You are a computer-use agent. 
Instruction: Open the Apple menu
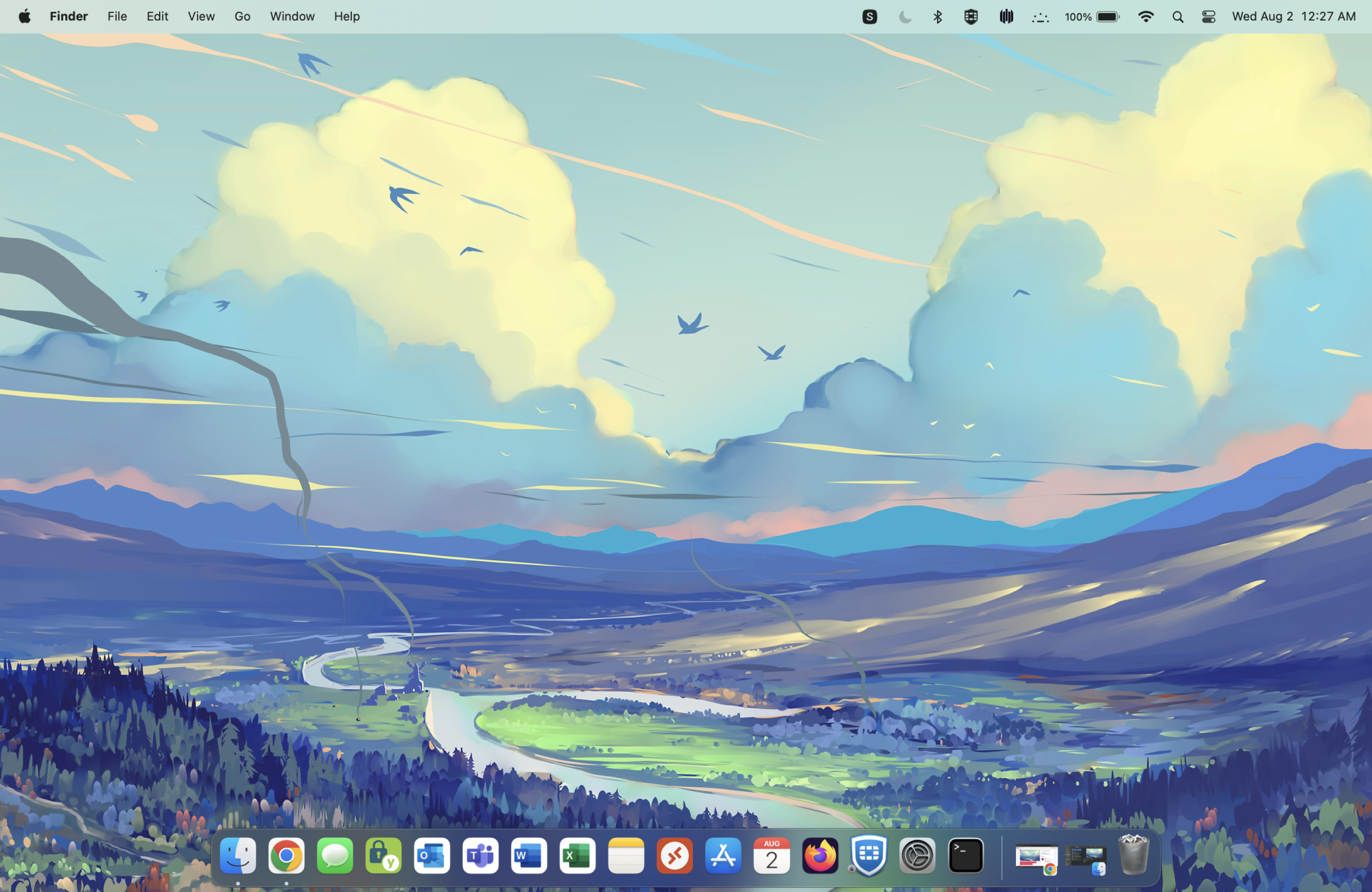[x=25, y=16]
